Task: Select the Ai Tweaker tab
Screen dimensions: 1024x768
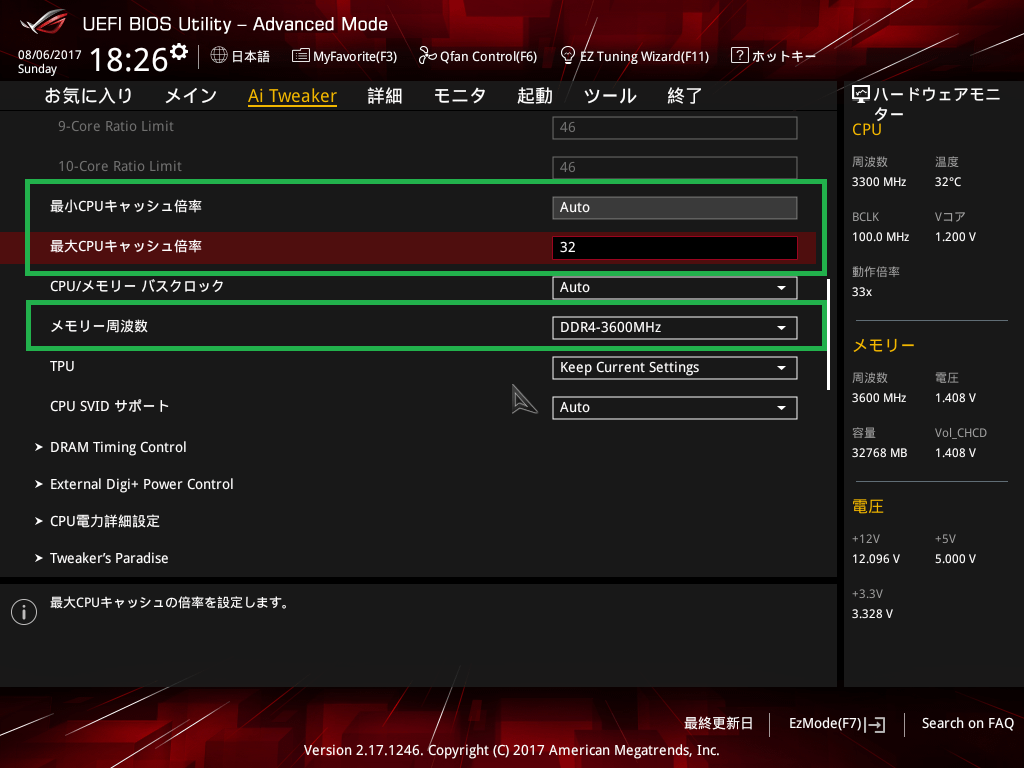Action: 292,96
